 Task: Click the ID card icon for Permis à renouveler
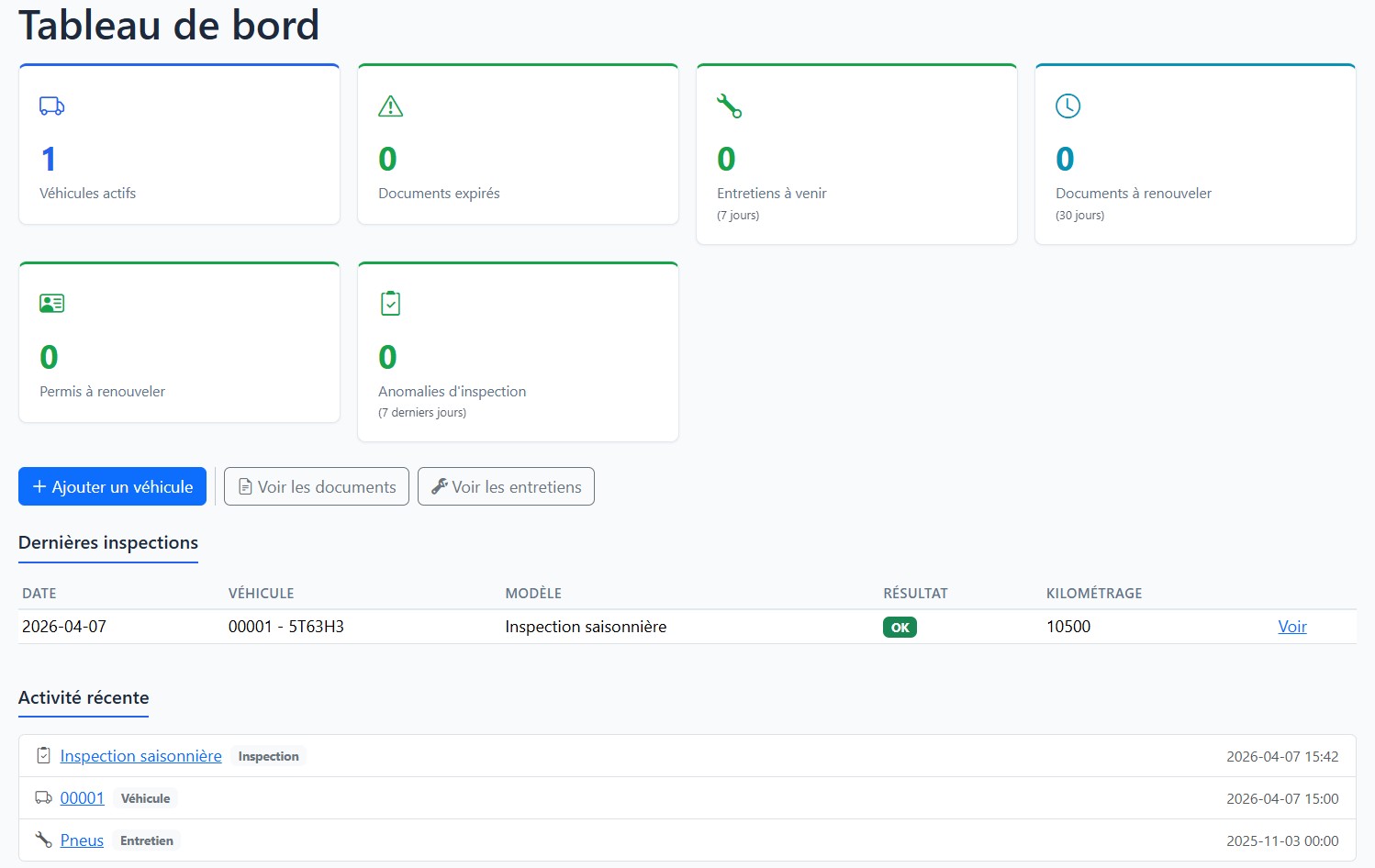(51, 304)
